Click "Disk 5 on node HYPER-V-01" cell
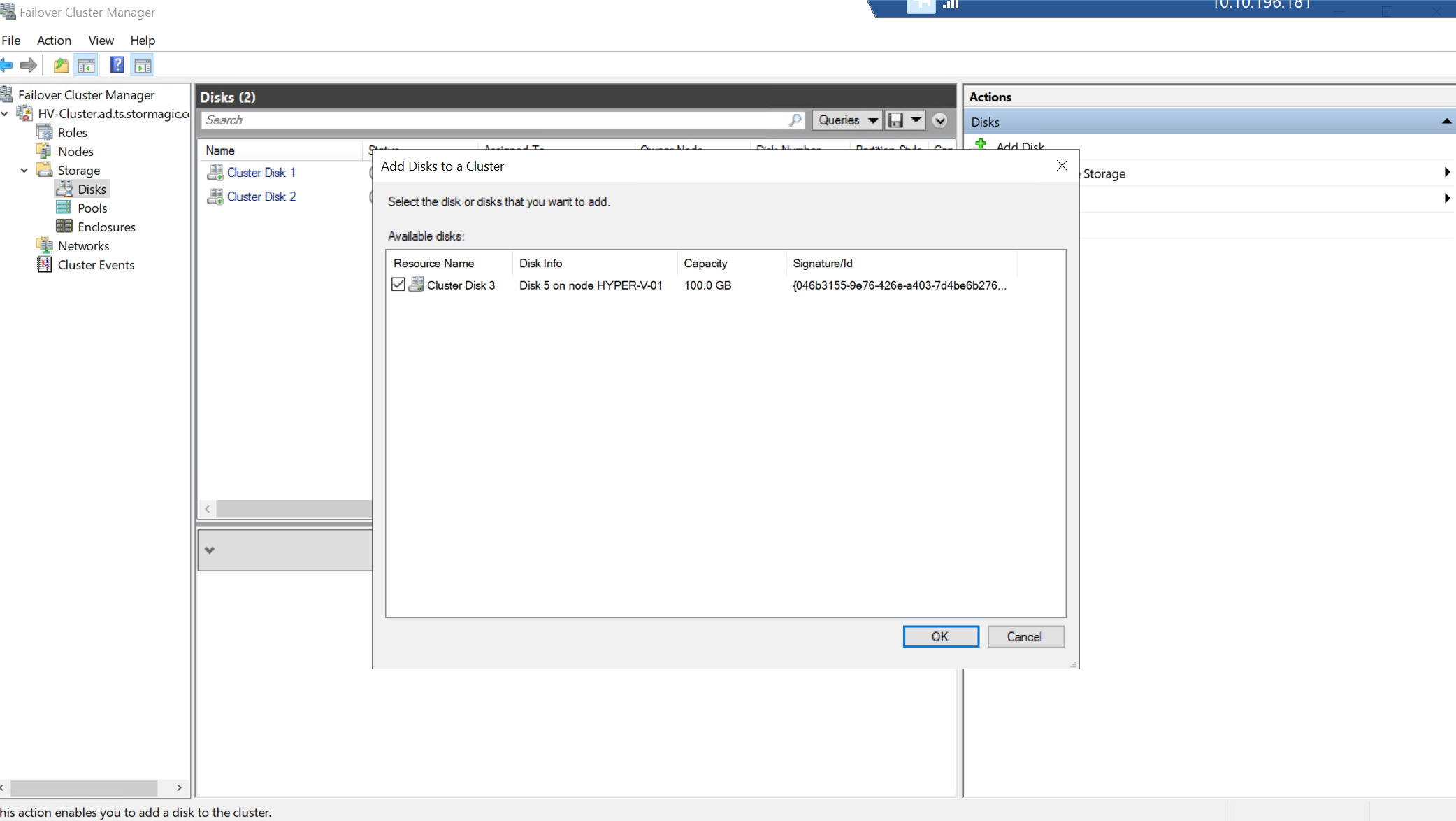This screenshot has height=821, width=1456. tap(591, 285)
